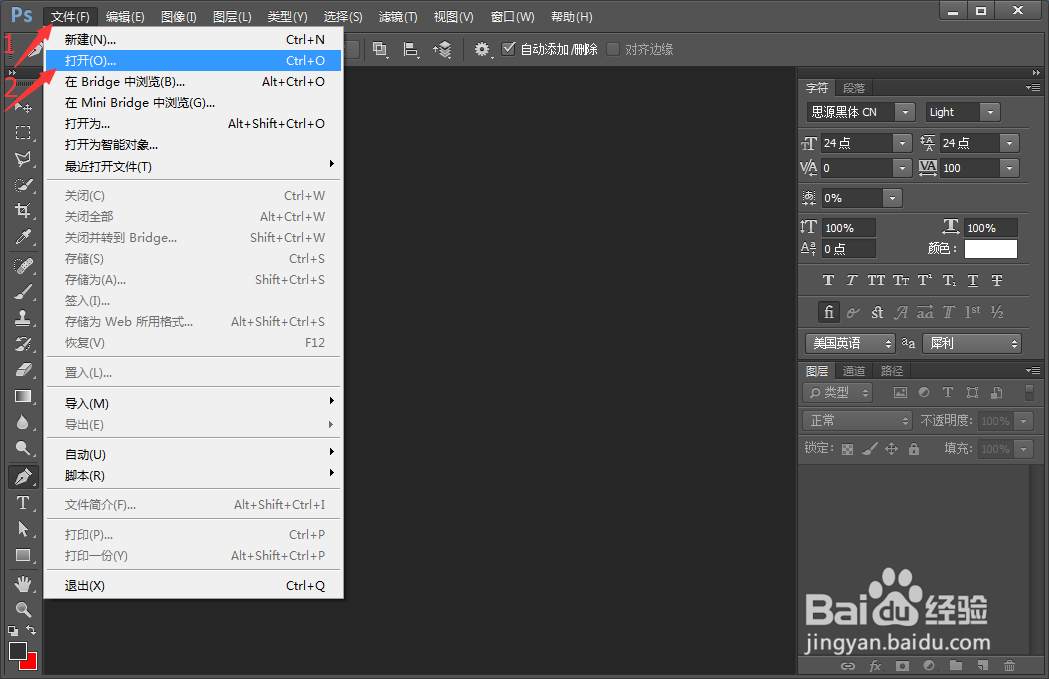Select the History Brush tool
1049x679 pixels.
tap(23, 344)
